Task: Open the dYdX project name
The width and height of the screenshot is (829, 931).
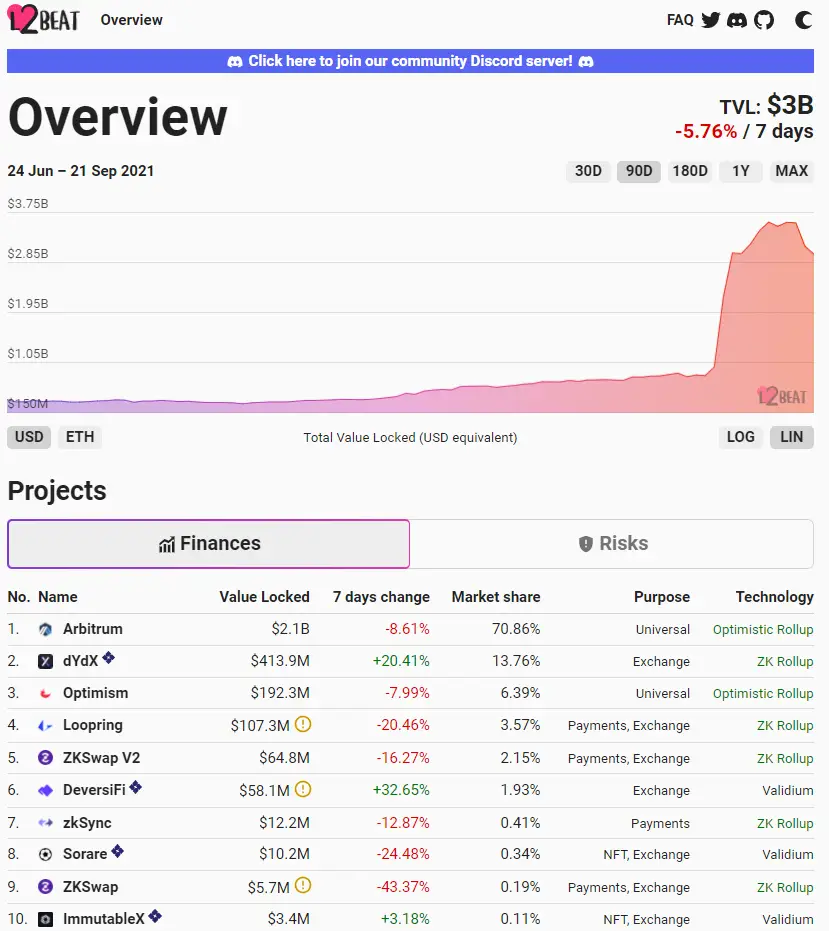Action: (80, 661)
